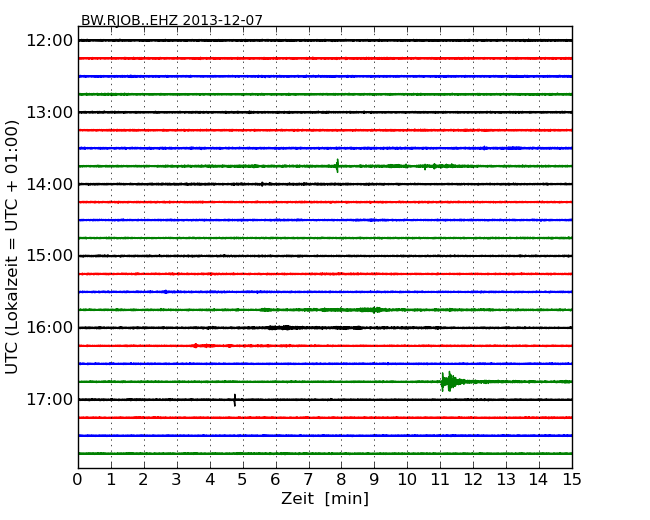
Task: Click the x-axis tick label 1
Action: point(111,480)
